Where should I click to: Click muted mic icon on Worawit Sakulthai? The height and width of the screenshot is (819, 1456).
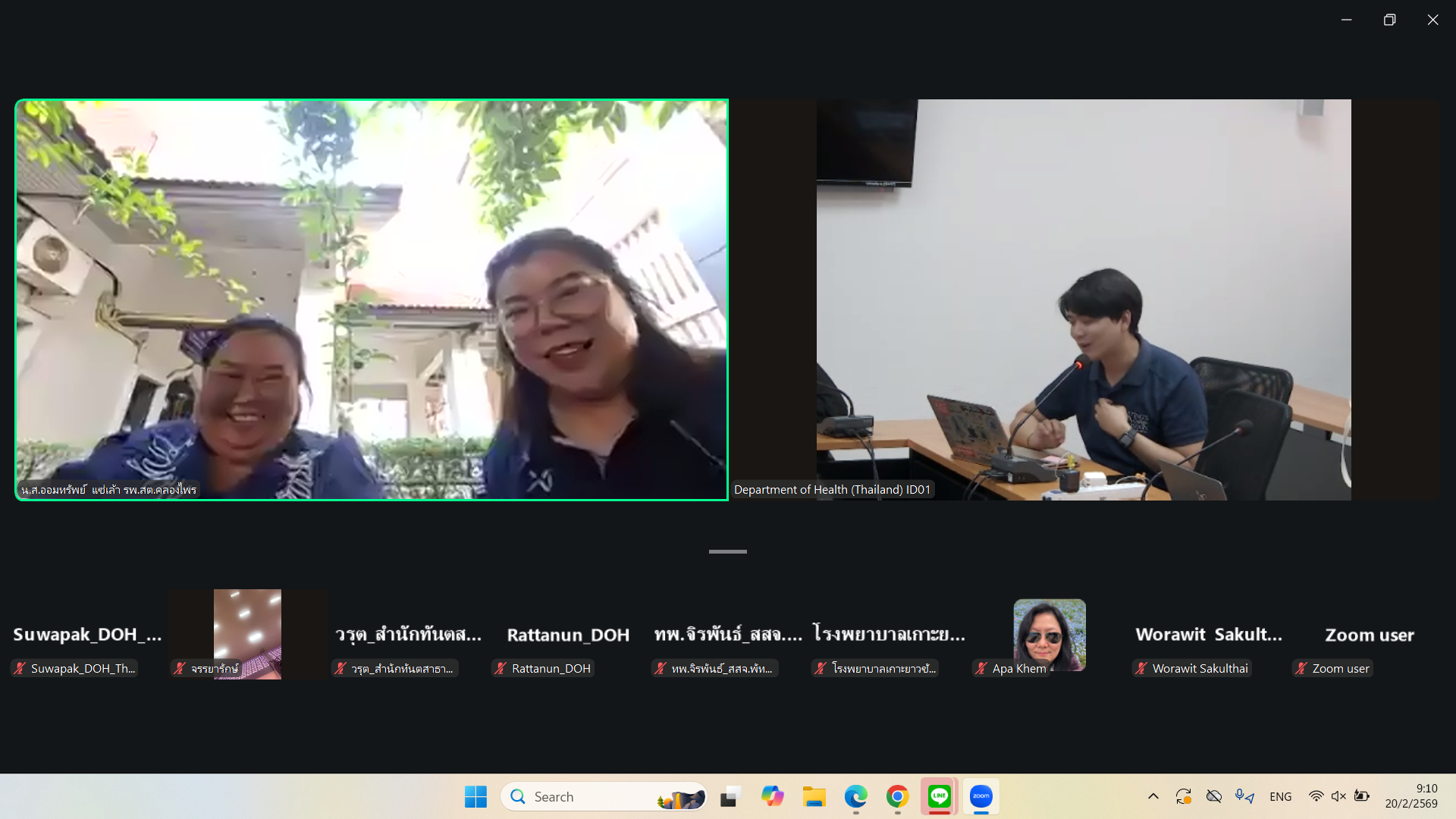pos(1141,668)
